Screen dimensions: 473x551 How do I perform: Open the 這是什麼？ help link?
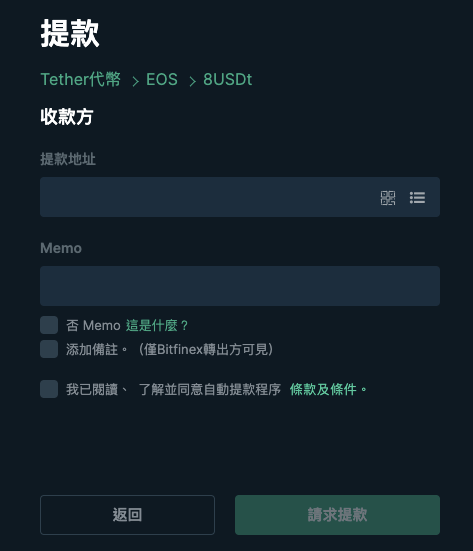(x=157, y=325)
